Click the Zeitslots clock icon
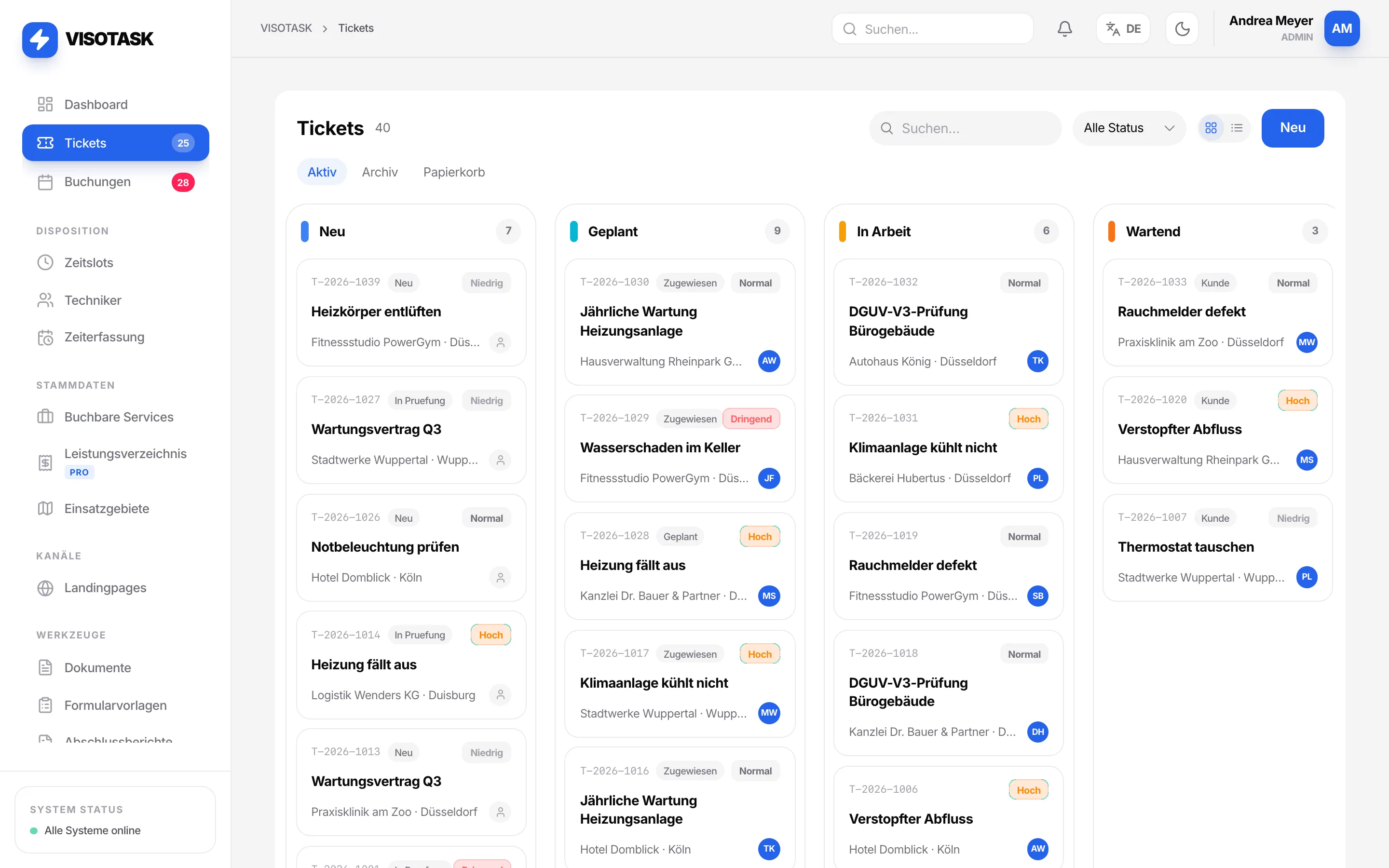This screenshot has width=1389, height=868. [45, 262]
